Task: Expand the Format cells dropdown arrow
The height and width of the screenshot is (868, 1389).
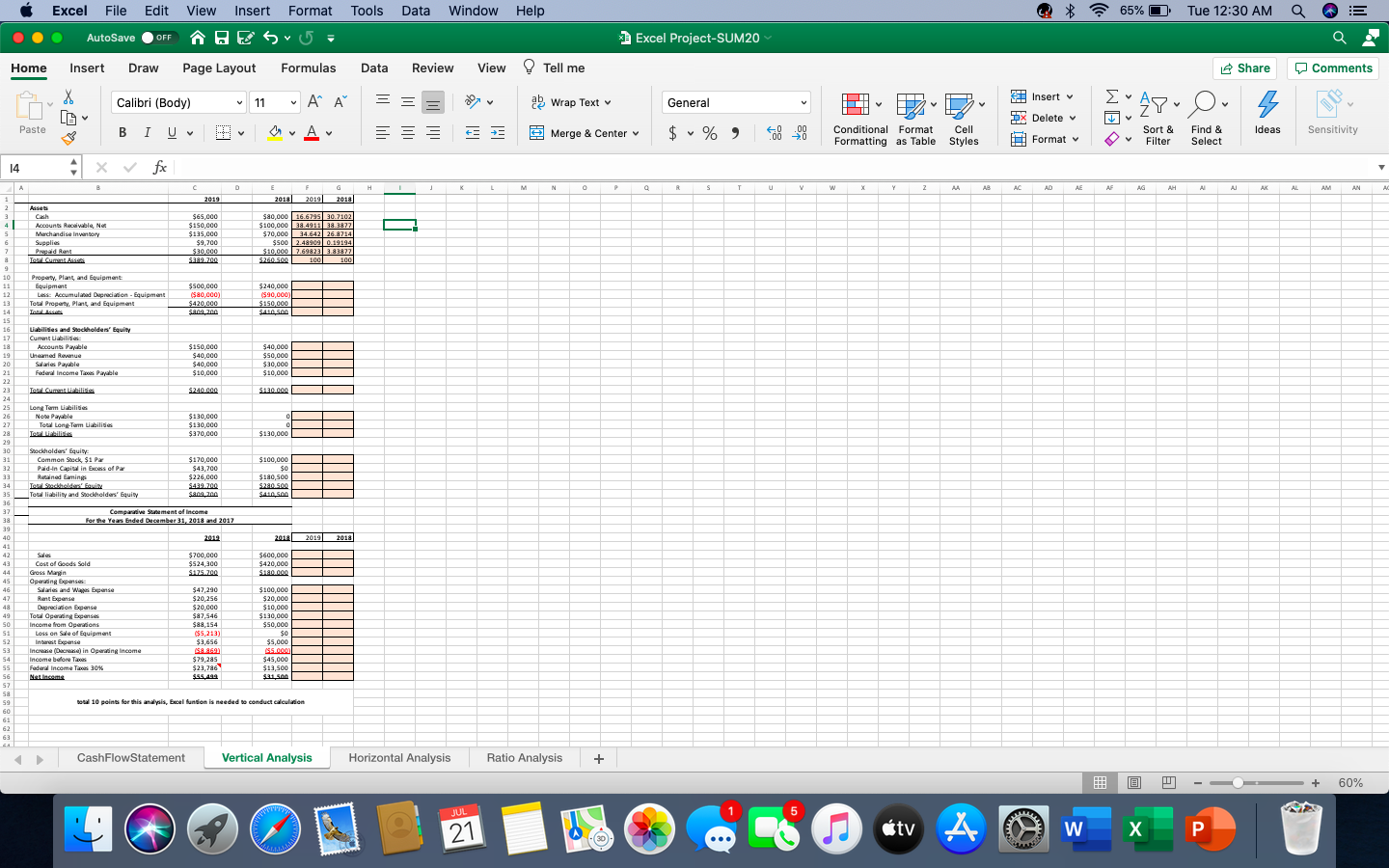Action: click(1076, 139)
